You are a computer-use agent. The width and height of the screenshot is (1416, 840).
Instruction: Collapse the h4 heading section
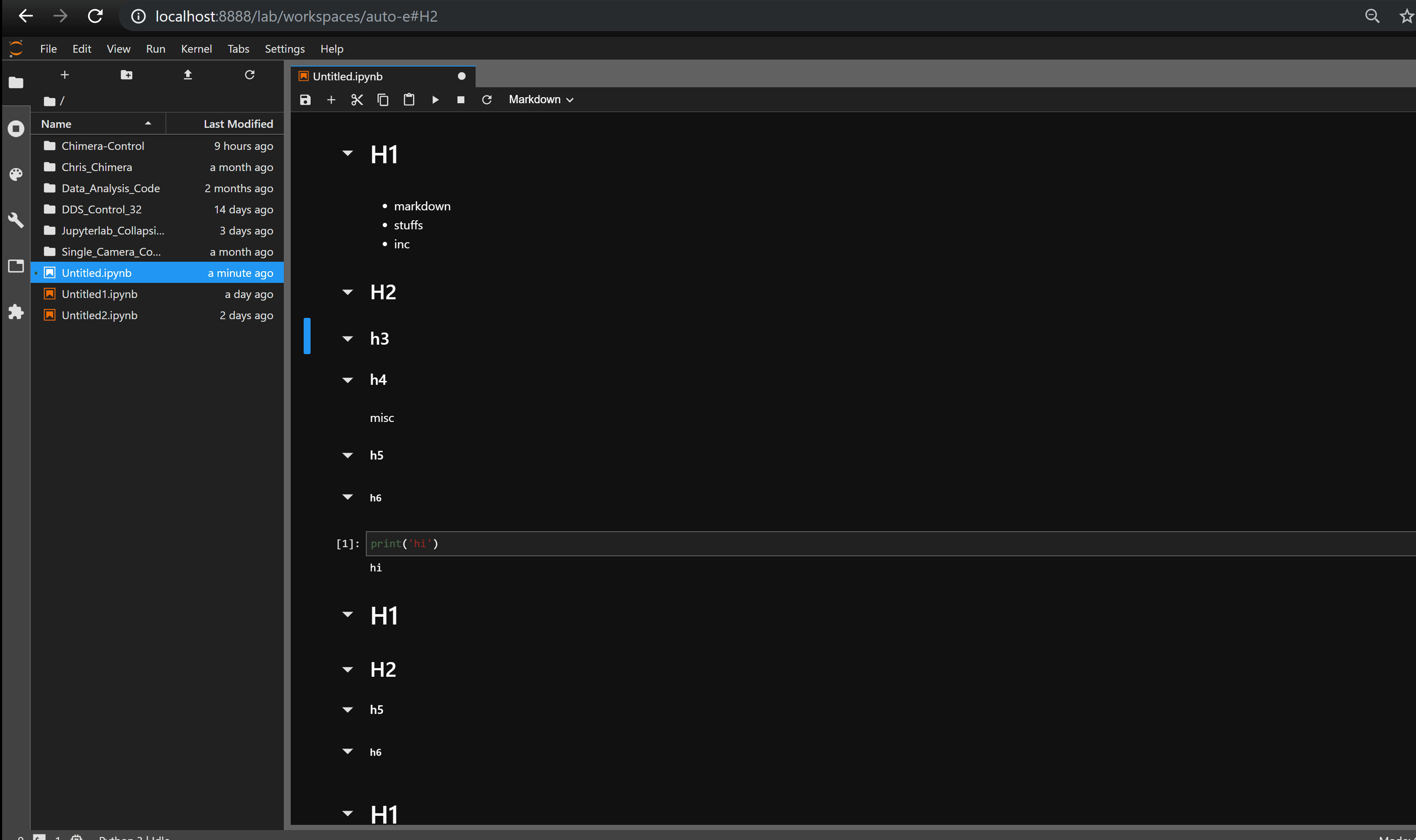[x=348, y=380]
